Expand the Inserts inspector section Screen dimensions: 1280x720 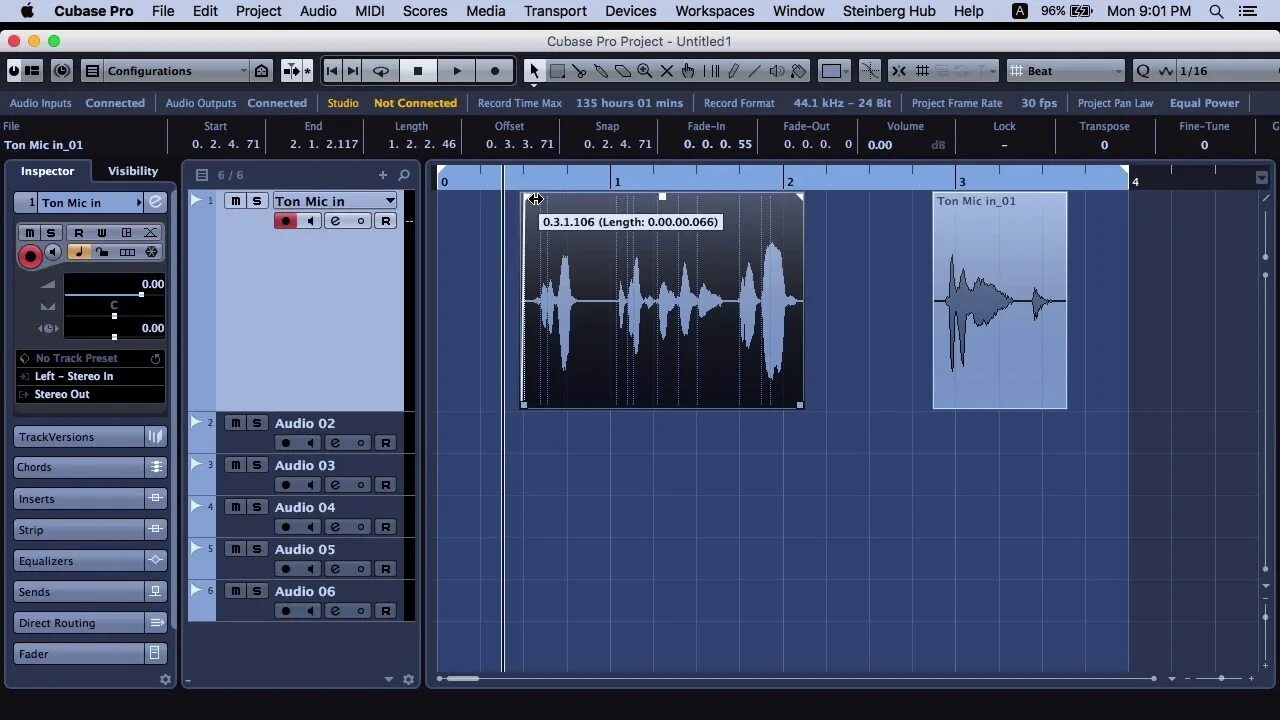(81, 499)
